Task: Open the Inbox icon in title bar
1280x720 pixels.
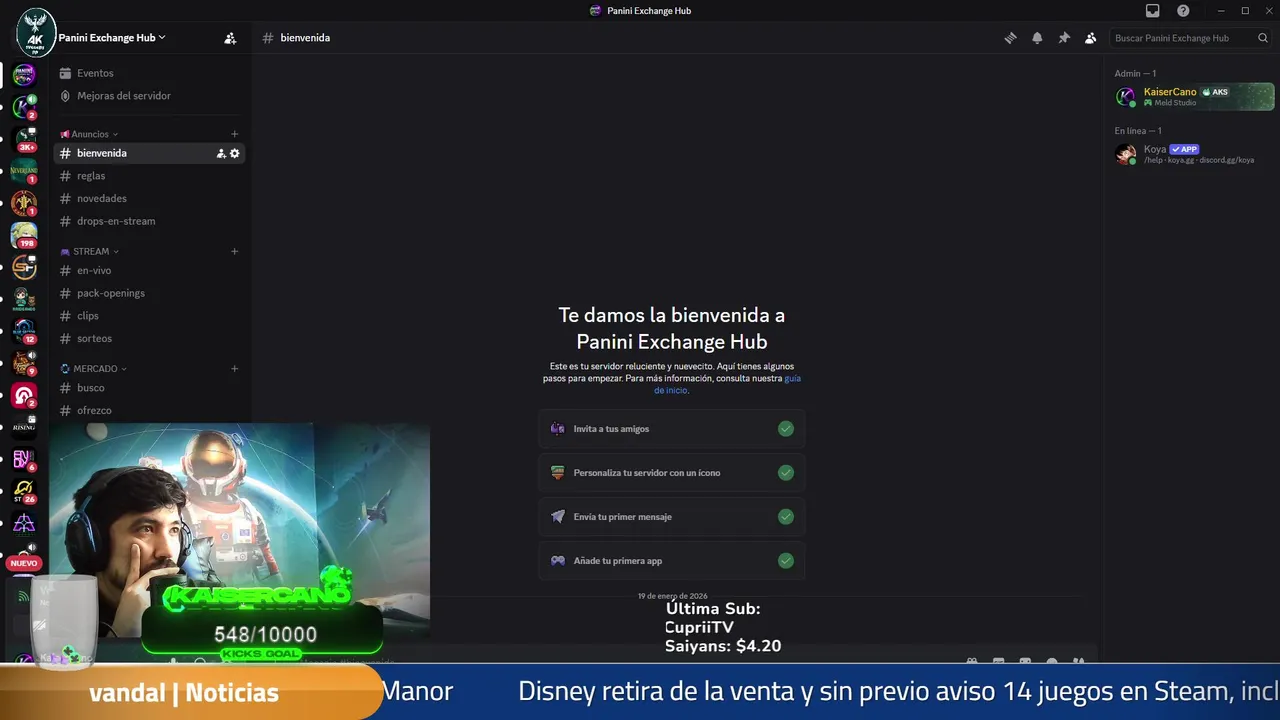Action: click(x=1153, y=11)
